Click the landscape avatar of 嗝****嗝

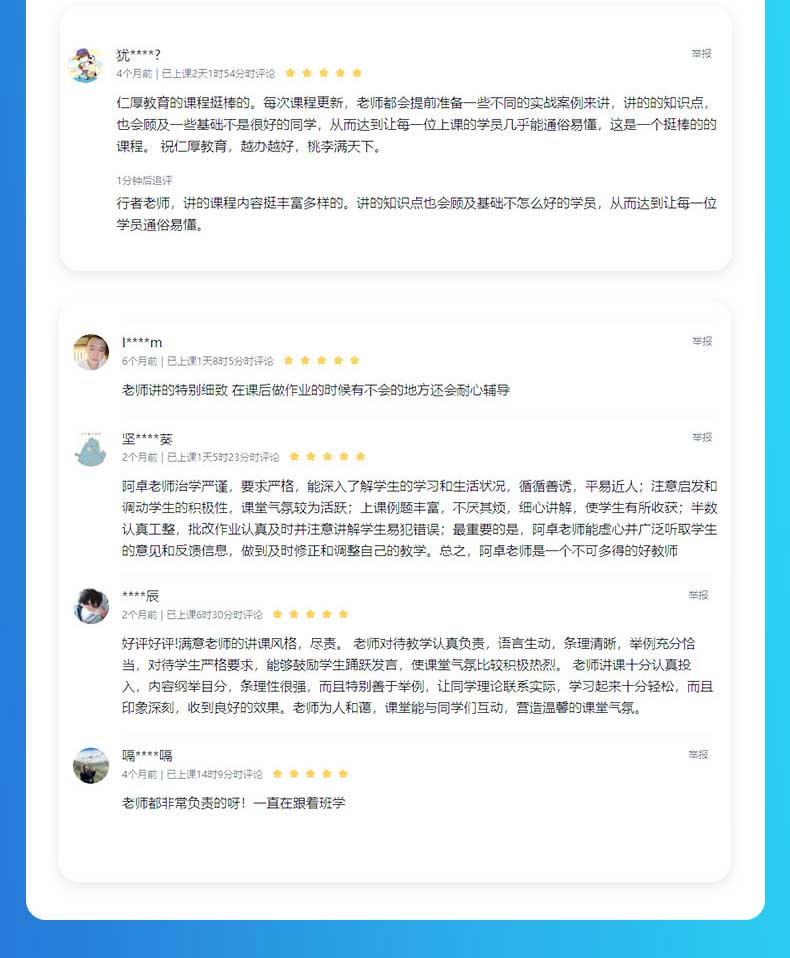tap(91, 766)
